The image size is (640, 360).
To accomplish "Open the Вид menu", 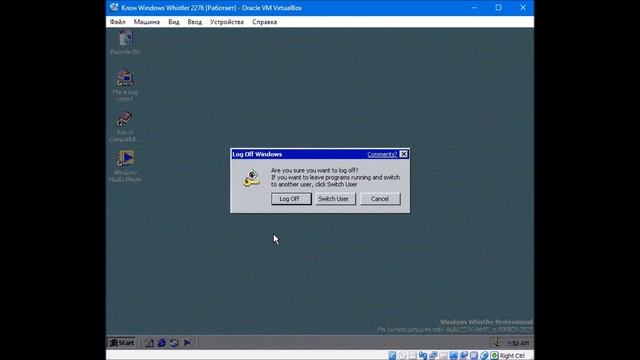I will (173, 22).
